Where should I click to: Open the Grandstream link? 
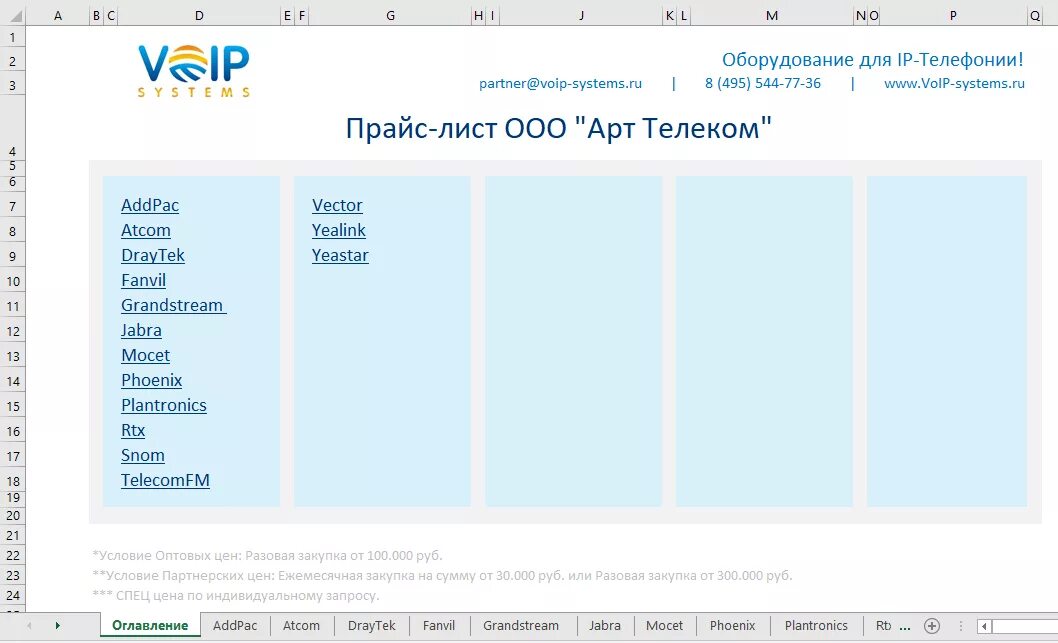tap(173, 305)
